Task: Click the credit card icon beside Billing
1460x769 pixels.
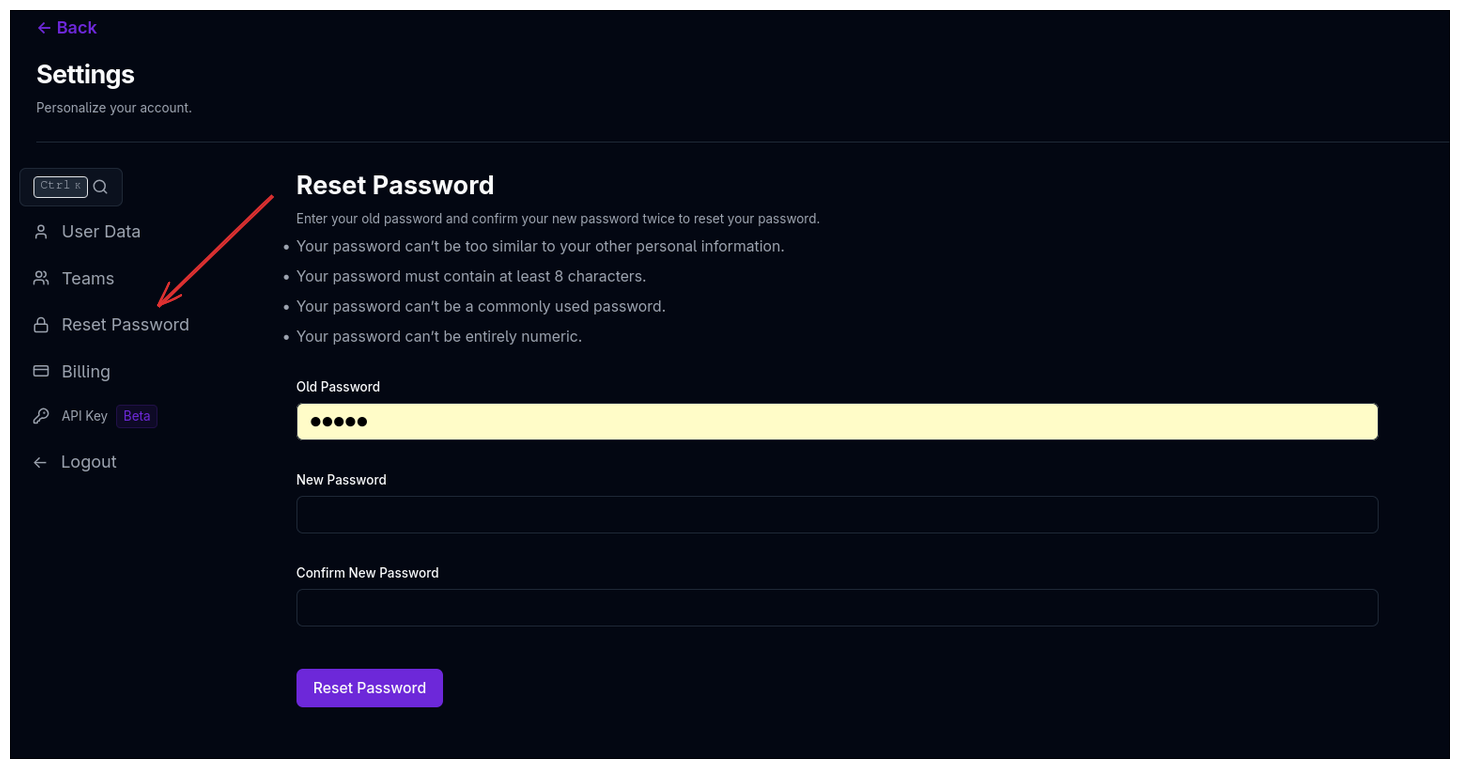Action: tap(41, 371)
